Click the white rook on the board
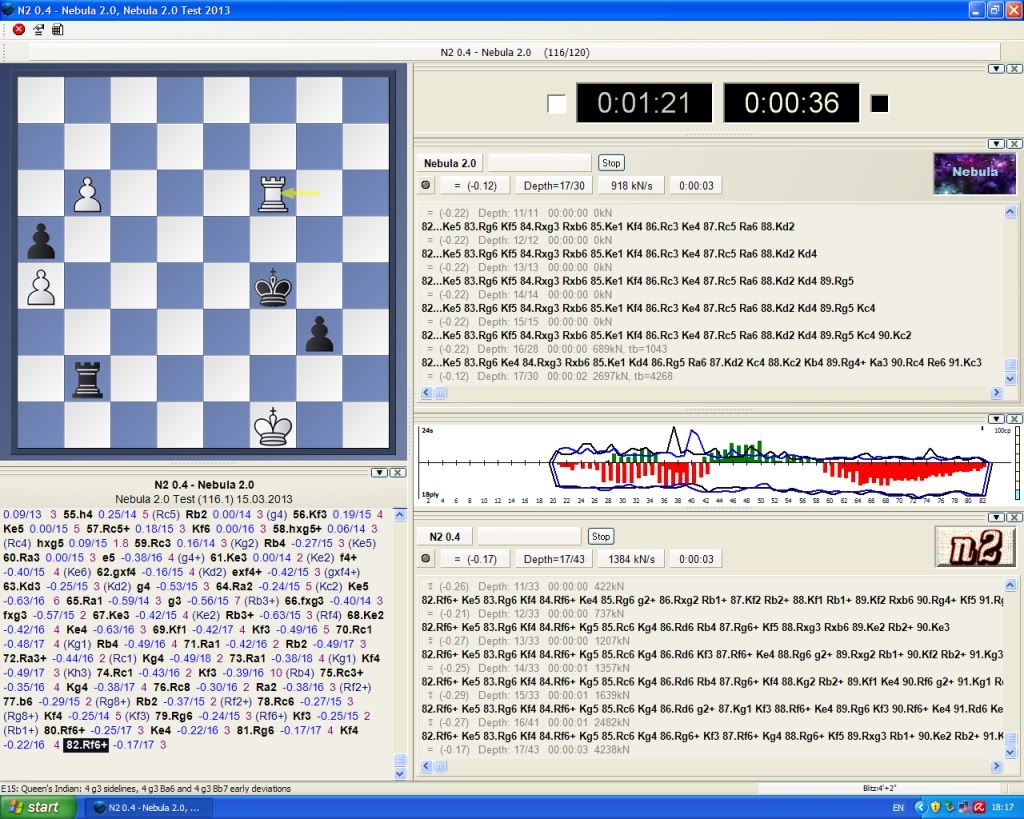Image resolution: width=1024 pixels, height=819 pixels. click(273, 193)
